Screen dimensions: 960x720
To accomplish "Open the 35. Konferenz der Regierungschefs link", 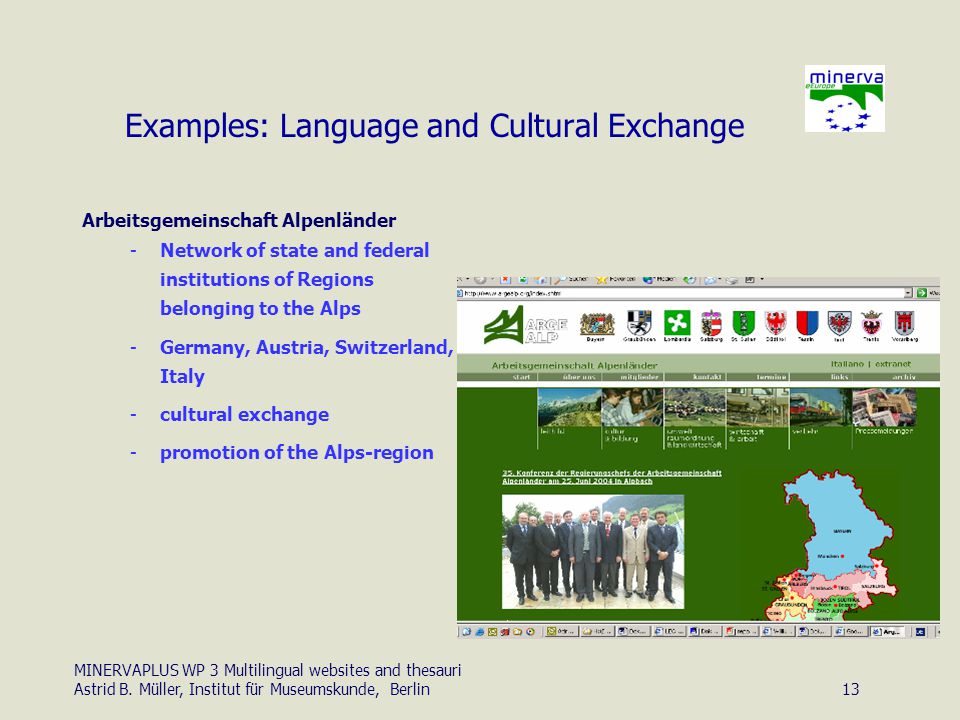I will coord(612,477).
